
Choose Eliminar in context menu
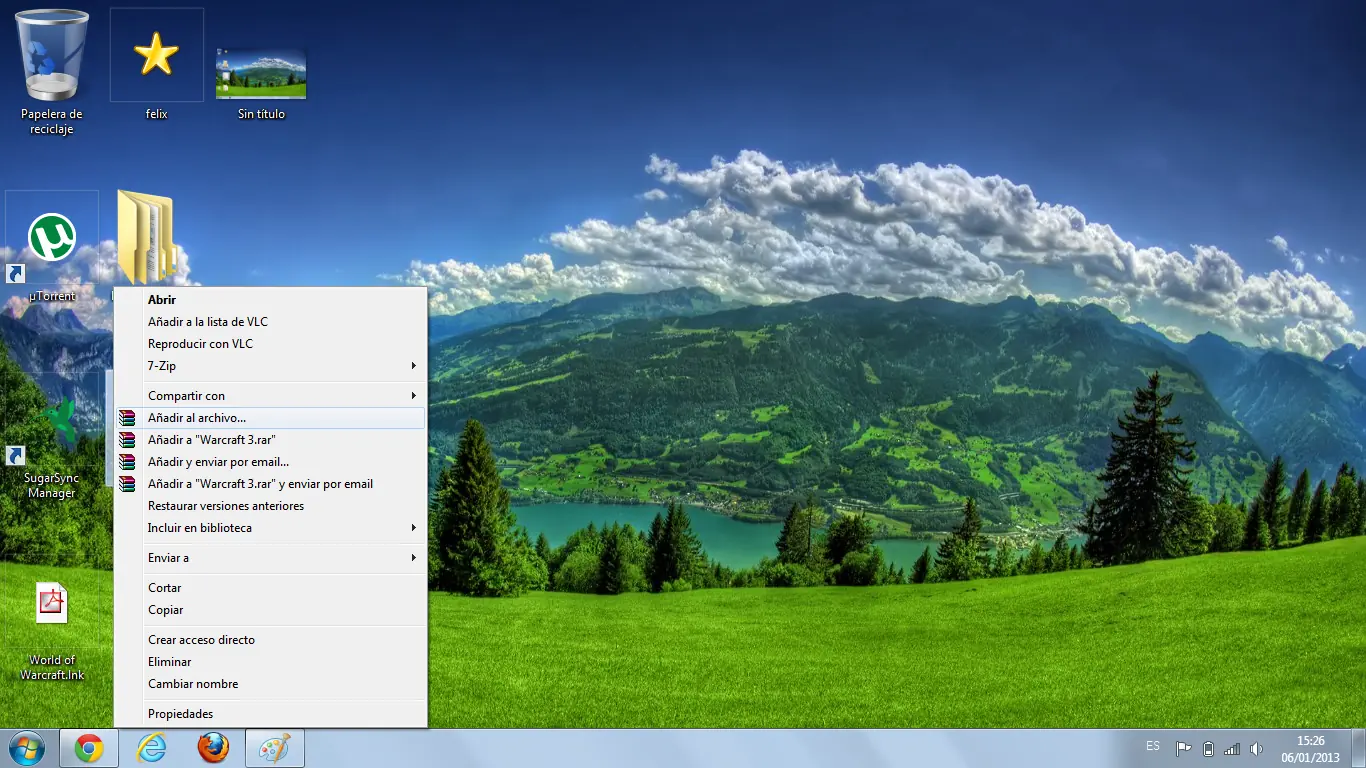coord(270,662)
